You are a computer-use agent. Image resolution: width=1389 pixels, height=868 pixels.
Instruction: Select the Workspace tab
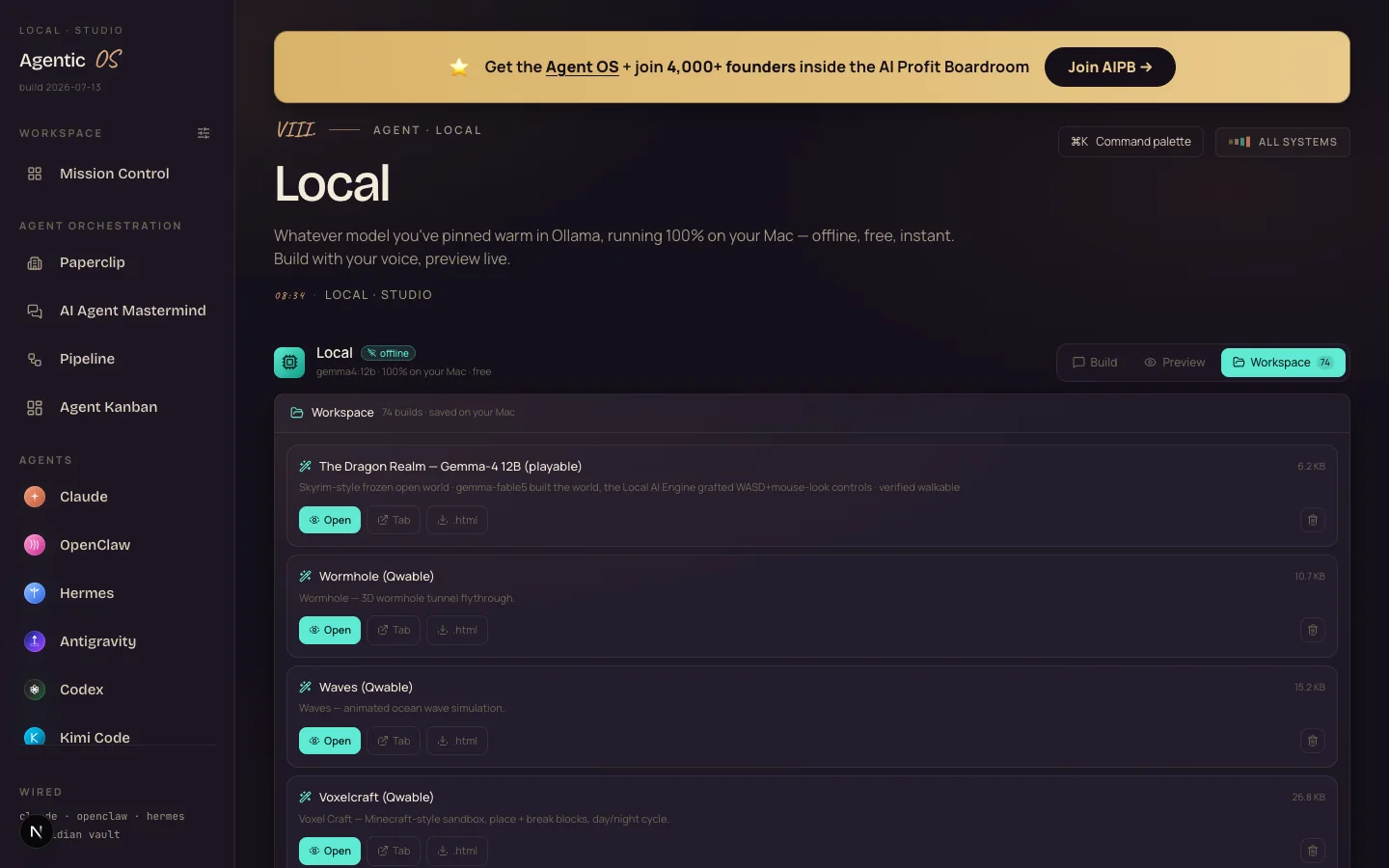1283,363
